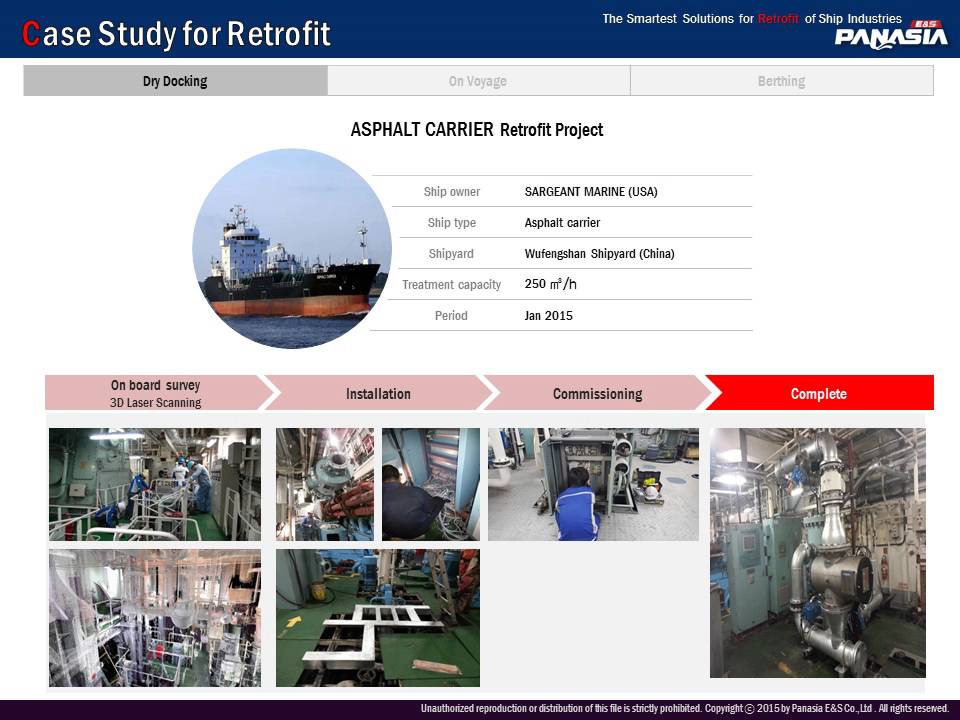Click the 'Ship owner' label
Screen dimensions: 960x720
coord(452,192)
